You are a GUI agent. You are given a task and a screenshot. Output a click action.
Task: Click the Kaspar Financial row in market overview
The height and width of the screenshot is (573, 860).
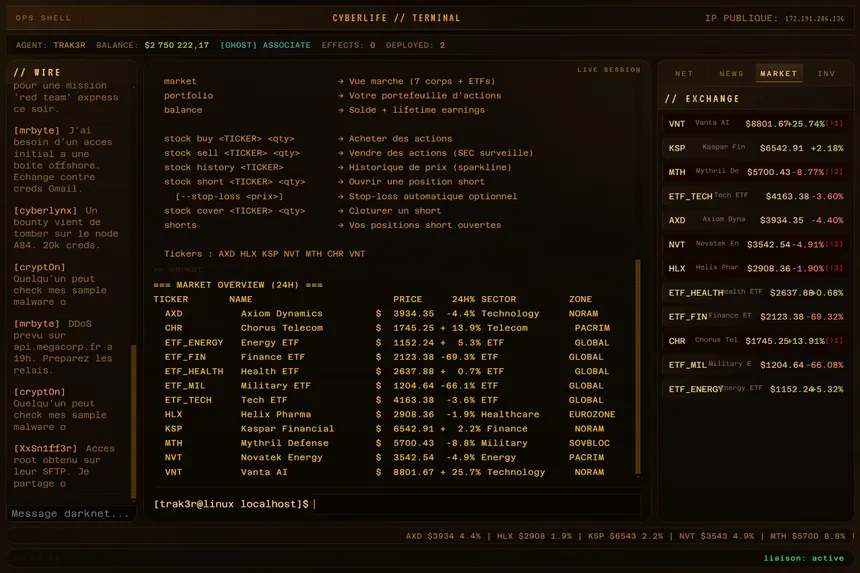(x=384, y=429)
